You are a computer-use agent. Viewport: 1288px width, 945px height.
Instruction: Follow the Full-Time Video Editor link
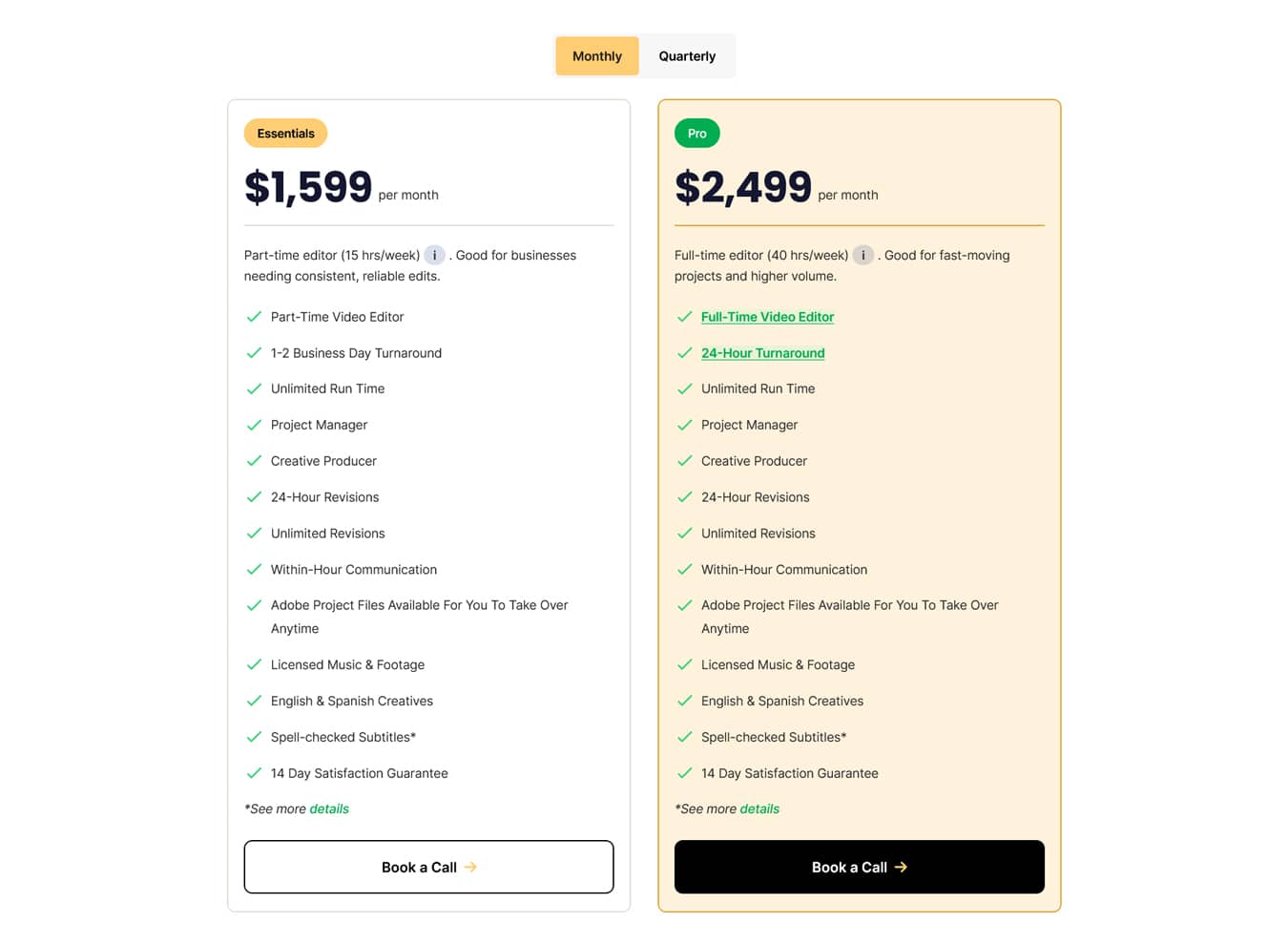point(767,317)
